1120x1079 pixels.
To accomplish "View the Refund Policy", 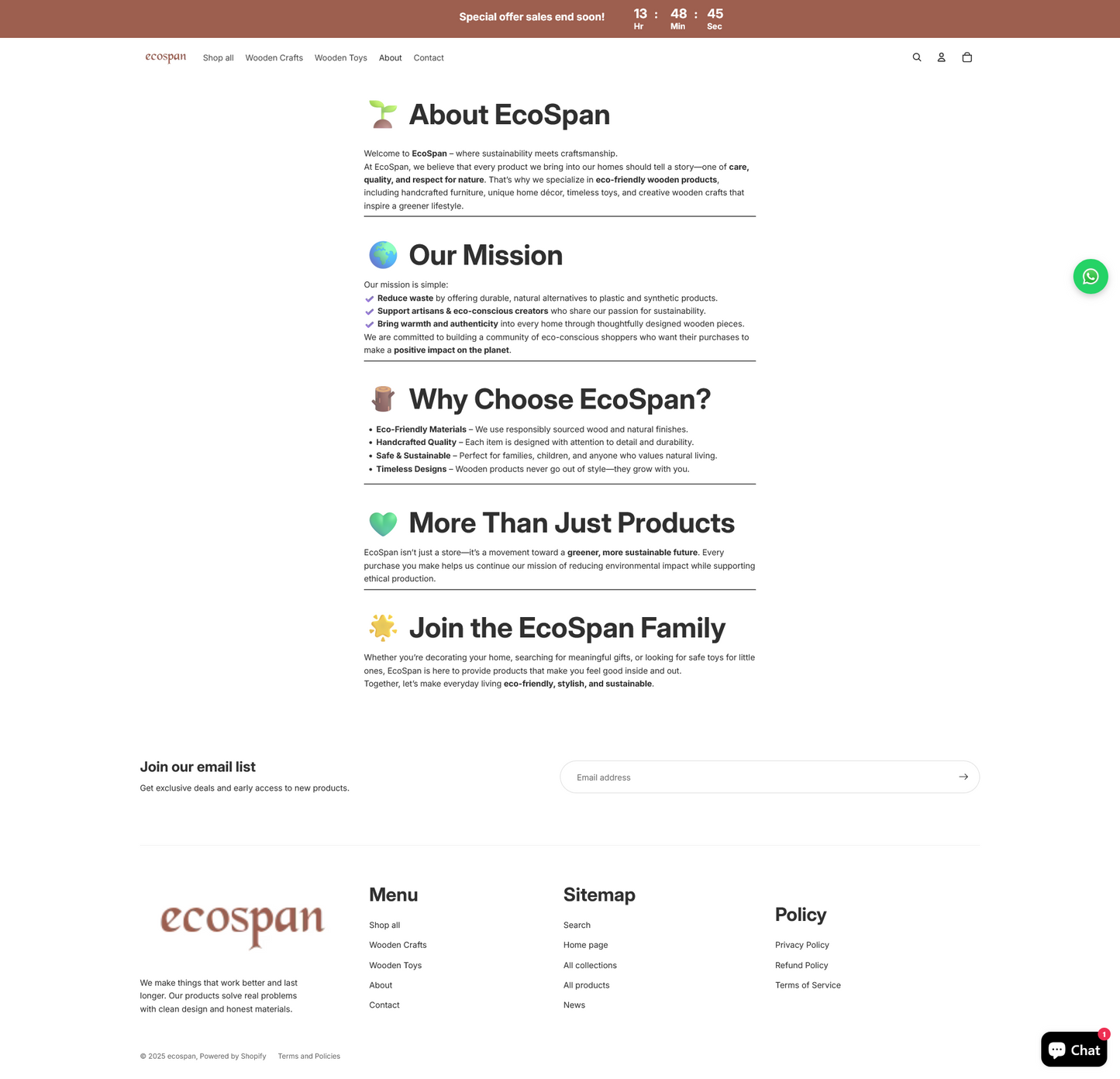I will click(x=801, y=964).
